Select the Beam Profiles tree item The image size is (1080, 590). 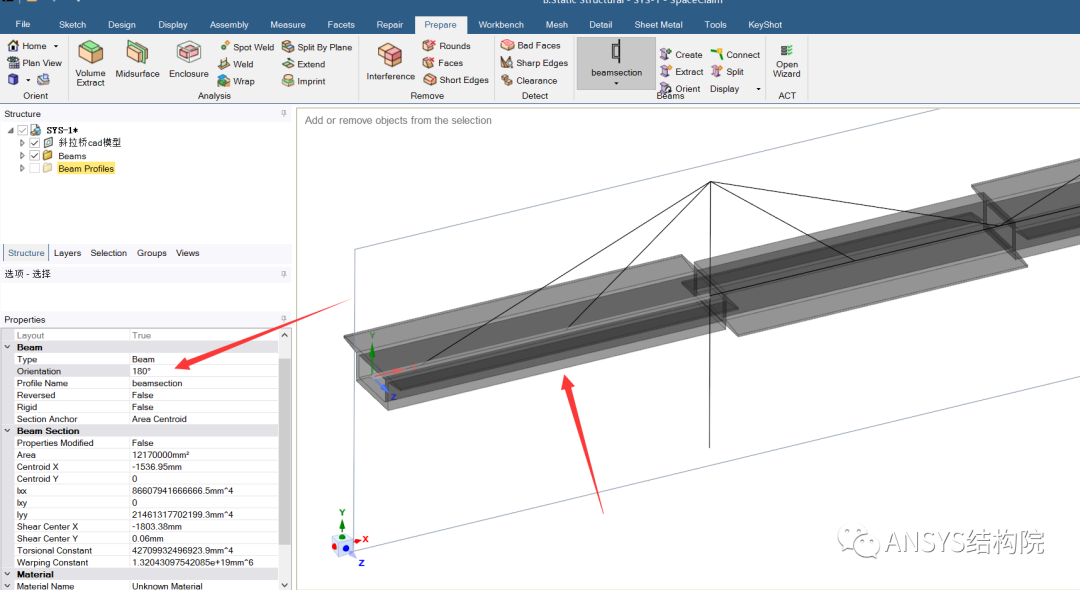click(86, 168)
